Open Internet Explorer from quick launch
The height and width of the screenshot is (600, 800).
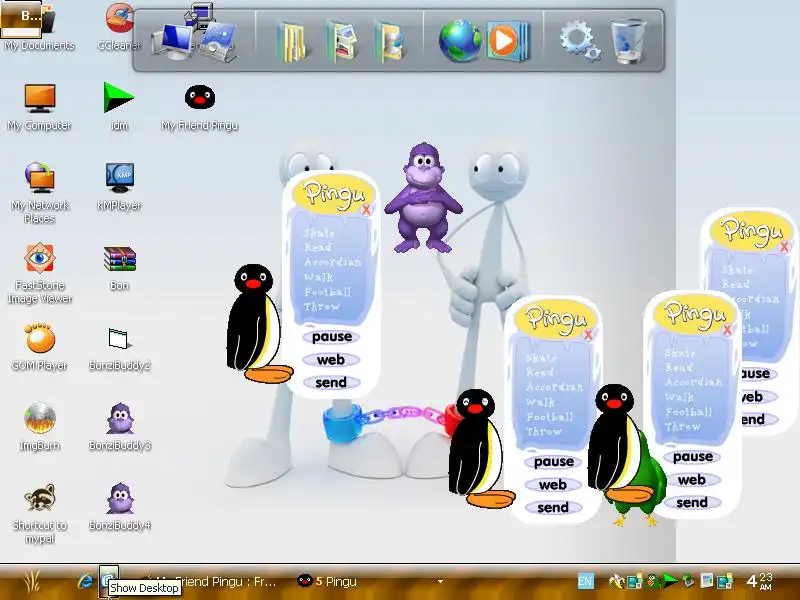pos(85,581)
